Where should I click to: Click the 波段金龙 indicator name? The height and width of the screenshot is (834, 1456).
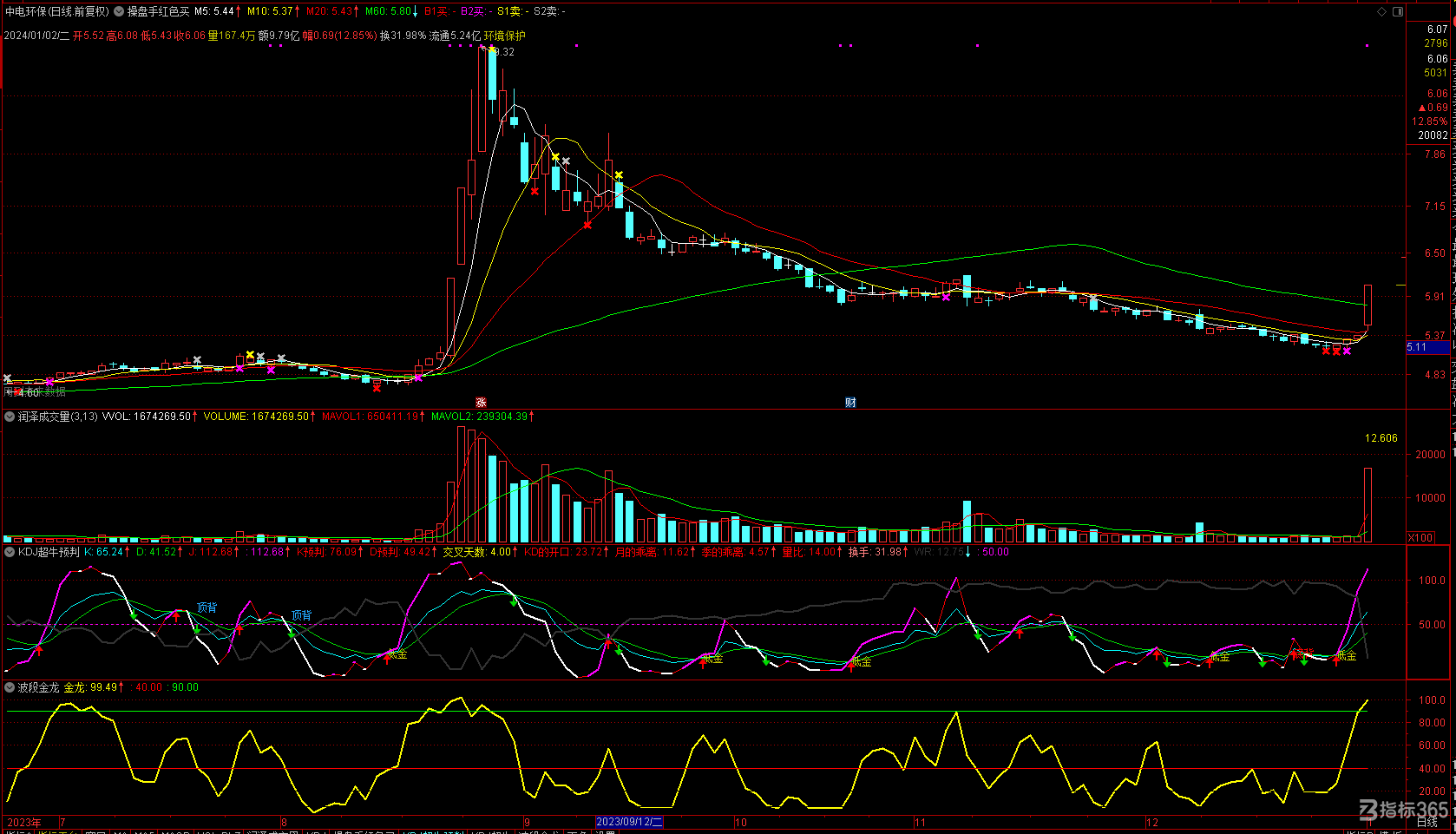(38, 687)
